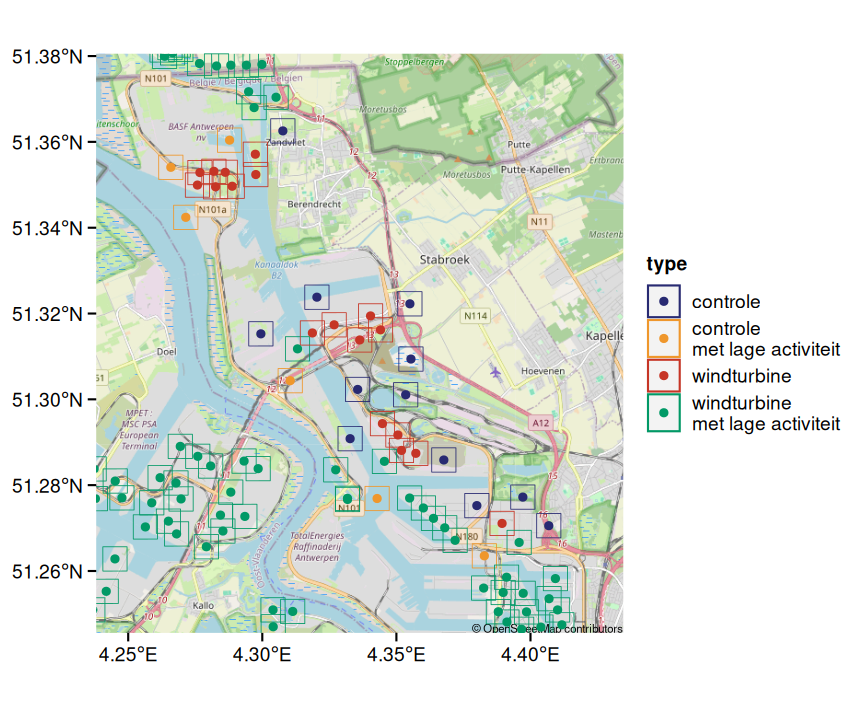Click the red windturbine legend symbol
Image resolution: width=864 pixels, height=720 pixels.
click(x=663, y=376)
